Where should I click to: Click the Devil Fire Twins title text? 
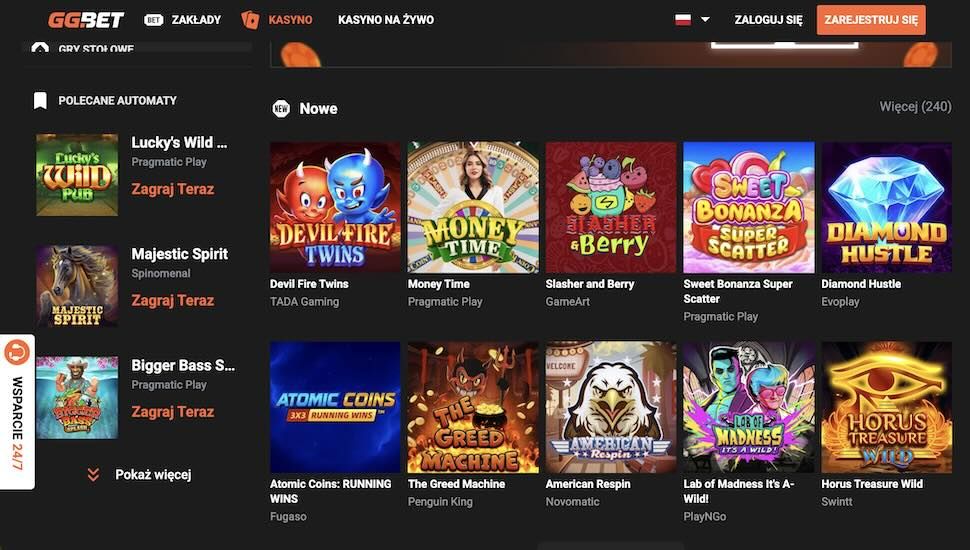click(309, 284)
